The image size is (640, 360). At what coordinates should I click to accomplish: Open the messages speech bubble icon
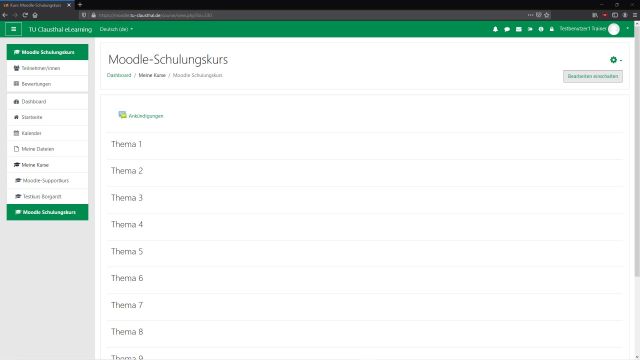(507, 29)
